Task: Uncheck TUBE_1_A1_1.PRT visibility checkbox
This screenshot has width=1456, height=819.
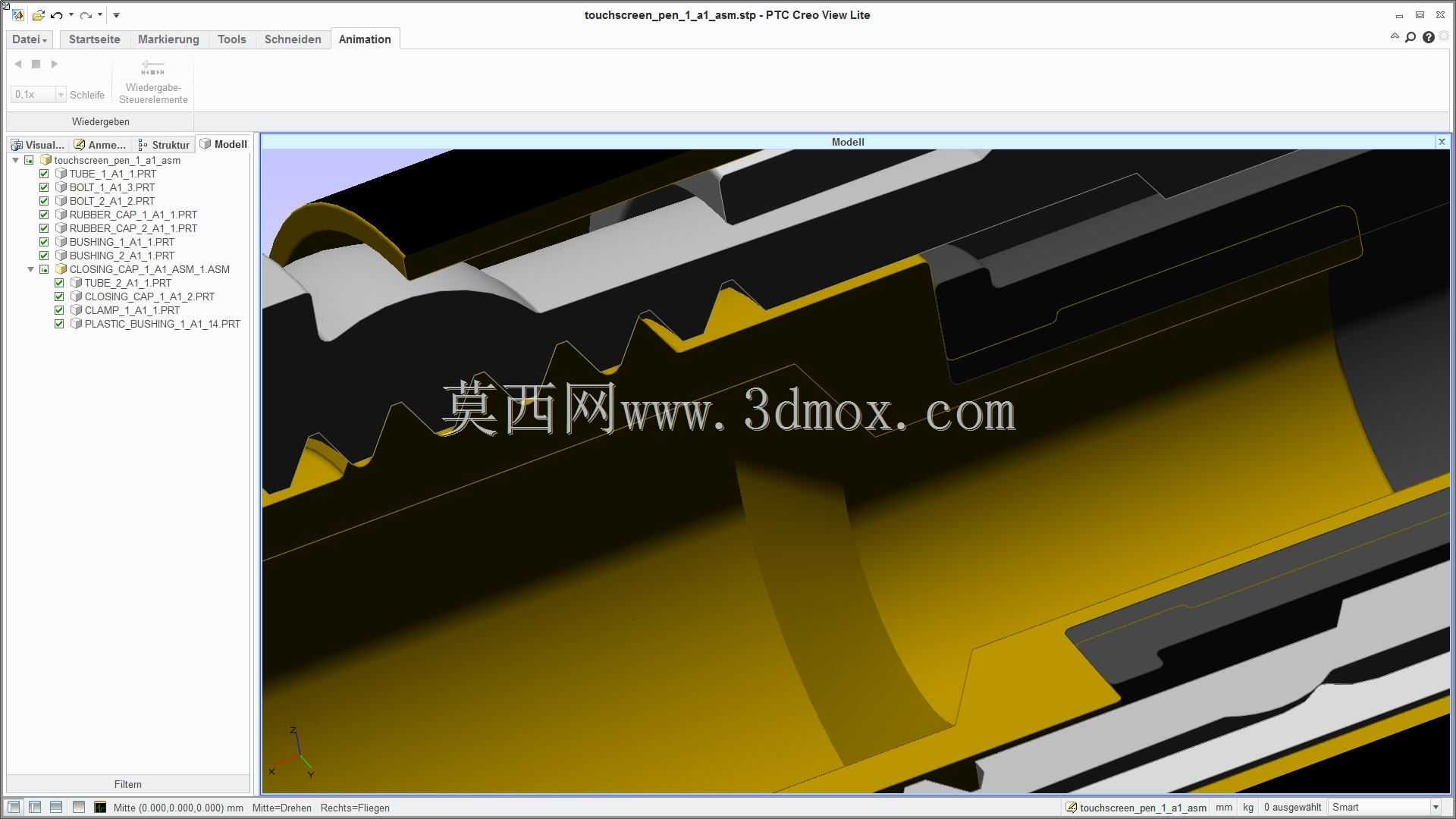Action: [44, 174]
